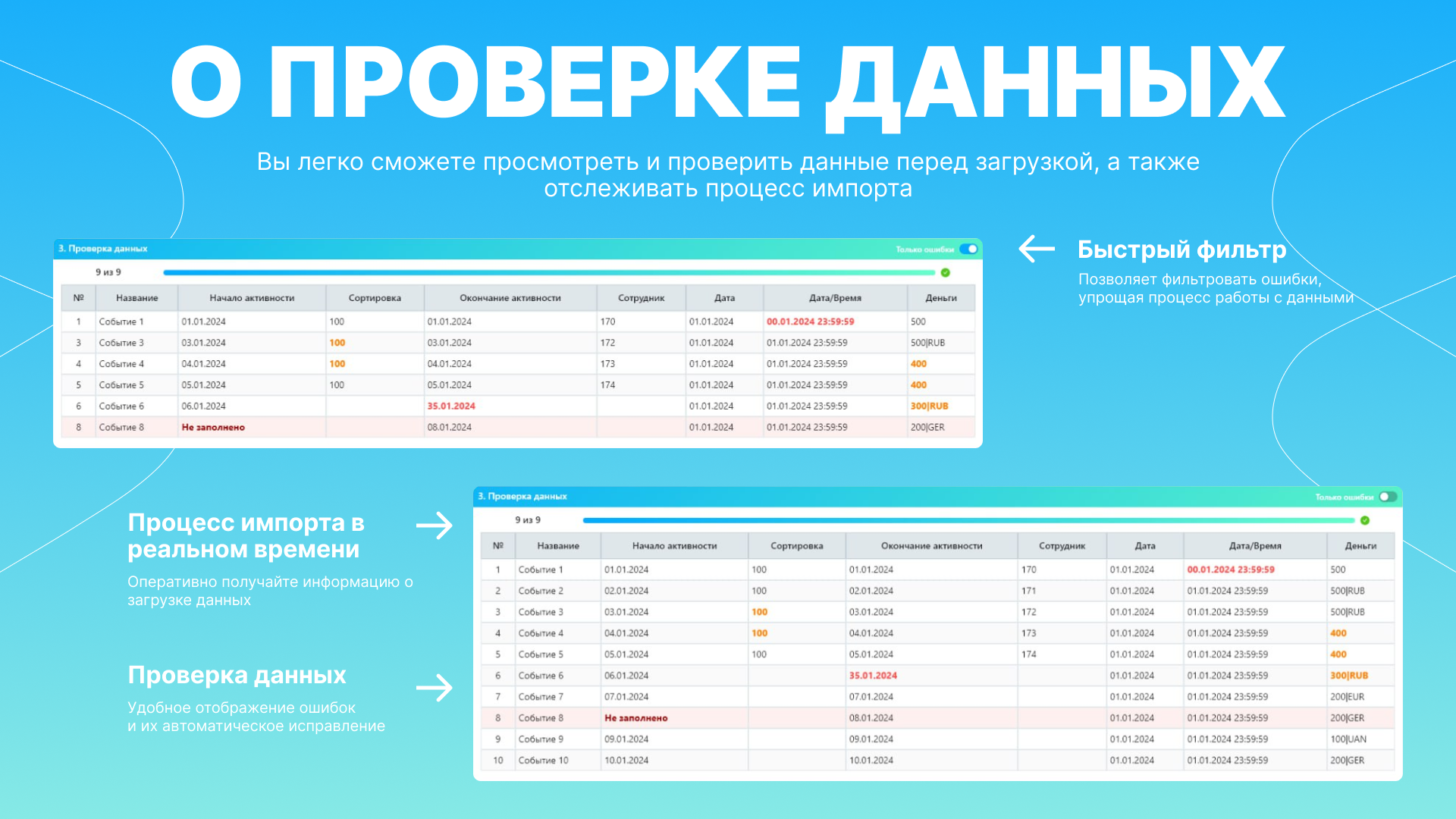Select error date 00.01.2024 23:59:59 in top table
This screenshot has height=819, width=1456.
coord(810,322)
